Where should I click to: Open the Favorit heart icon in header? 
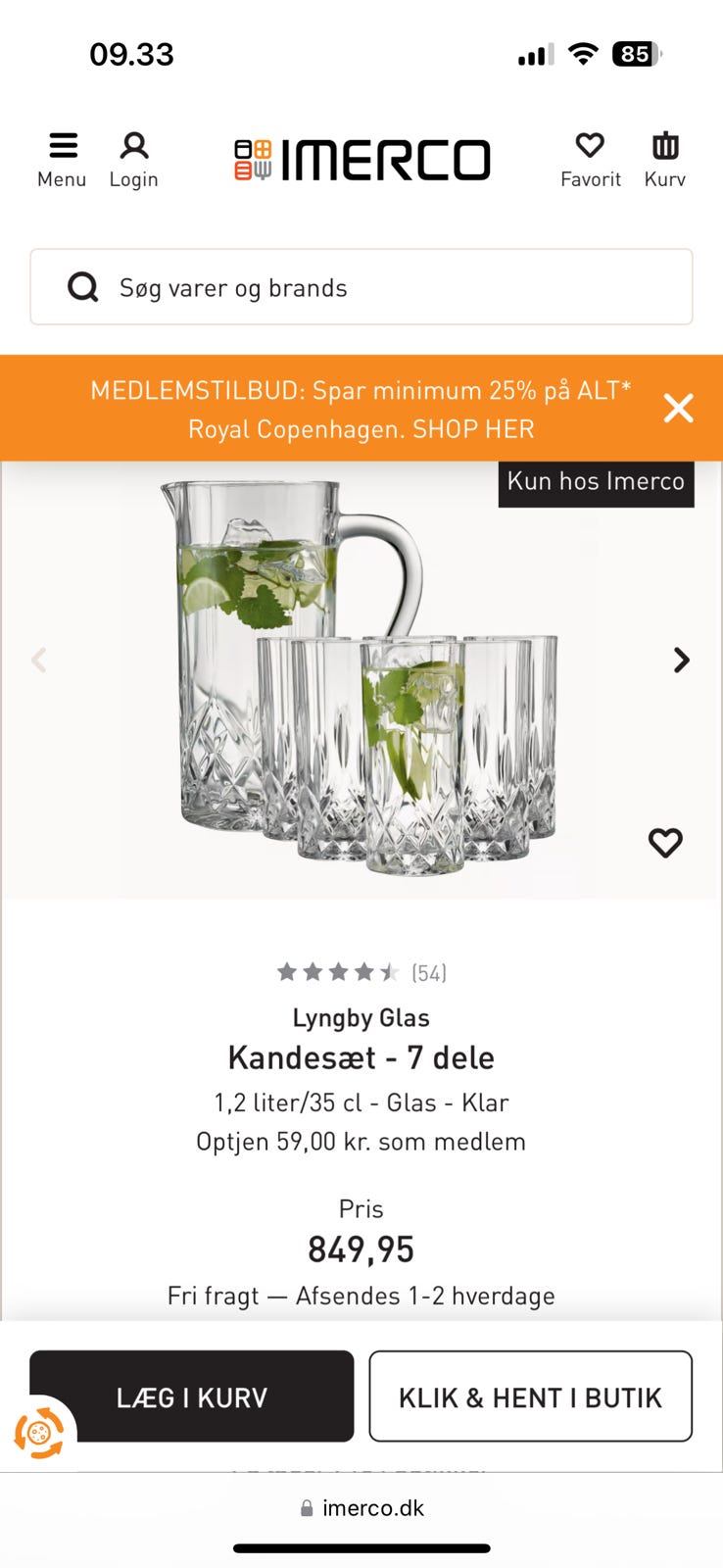coord(590,145)
